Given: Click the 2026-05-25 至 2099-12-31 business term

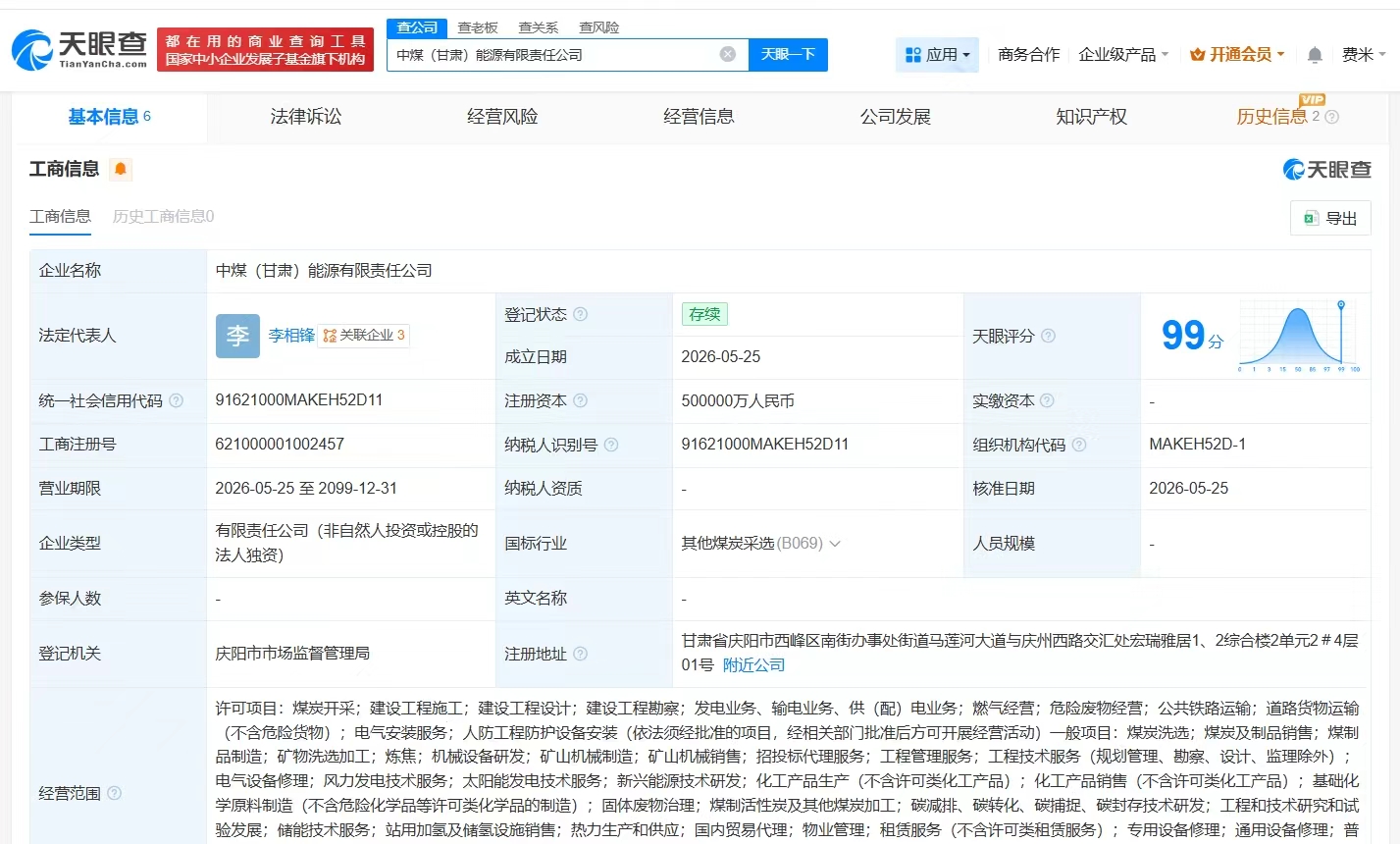Looking at the screenshot, I should (x=306, y=489).
